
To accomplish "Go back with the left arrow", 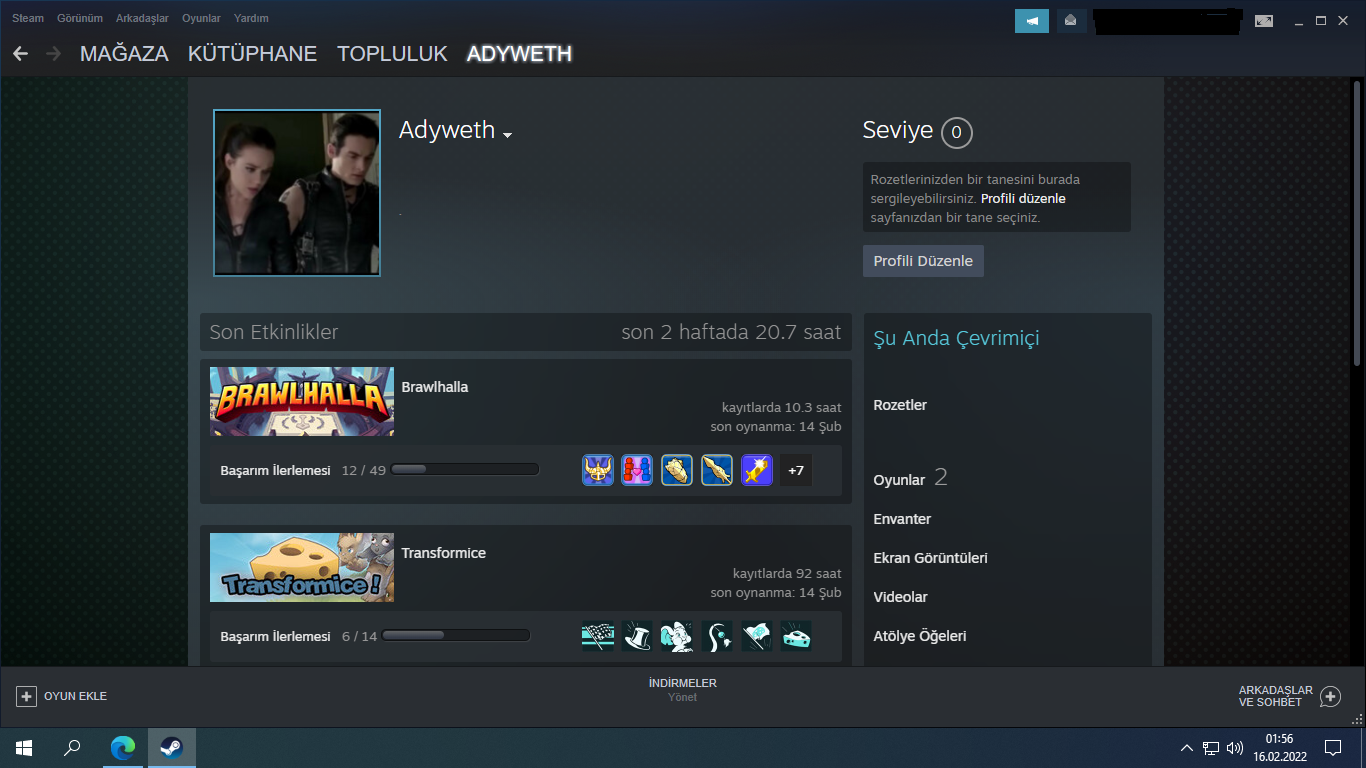I will coord(21,54).
